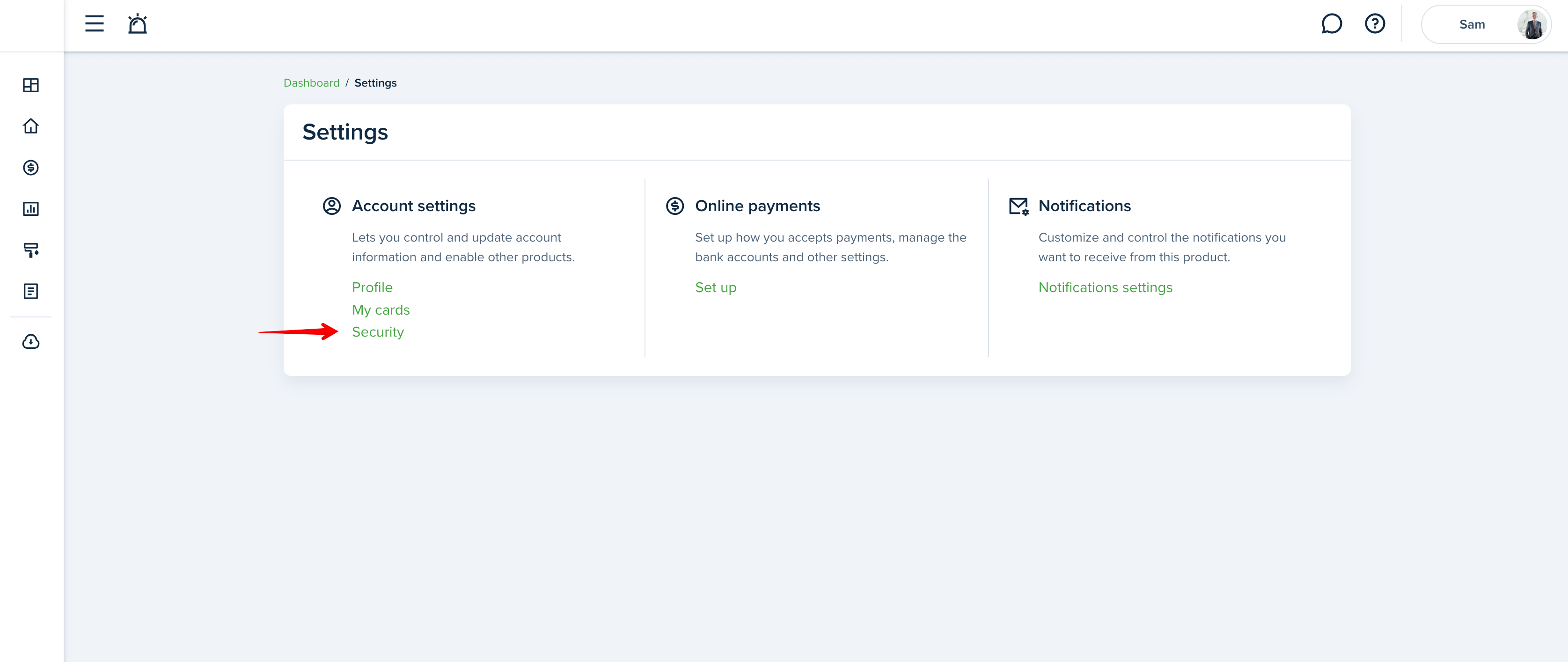Go to the home sidebar icon
This screenshot has width=1568, height=662.
point(31,126)
